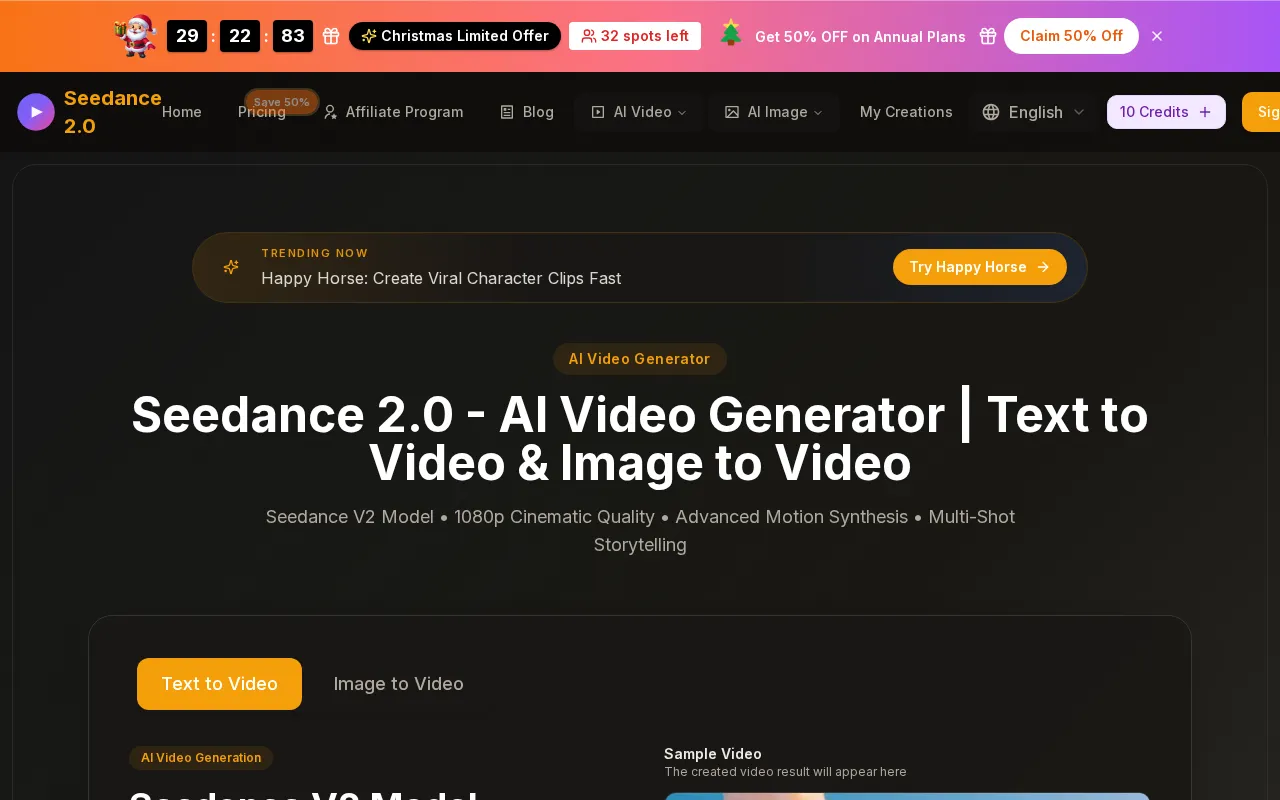
Task: Switch to the Image to Video tab
Action: [x=398, y=684]
